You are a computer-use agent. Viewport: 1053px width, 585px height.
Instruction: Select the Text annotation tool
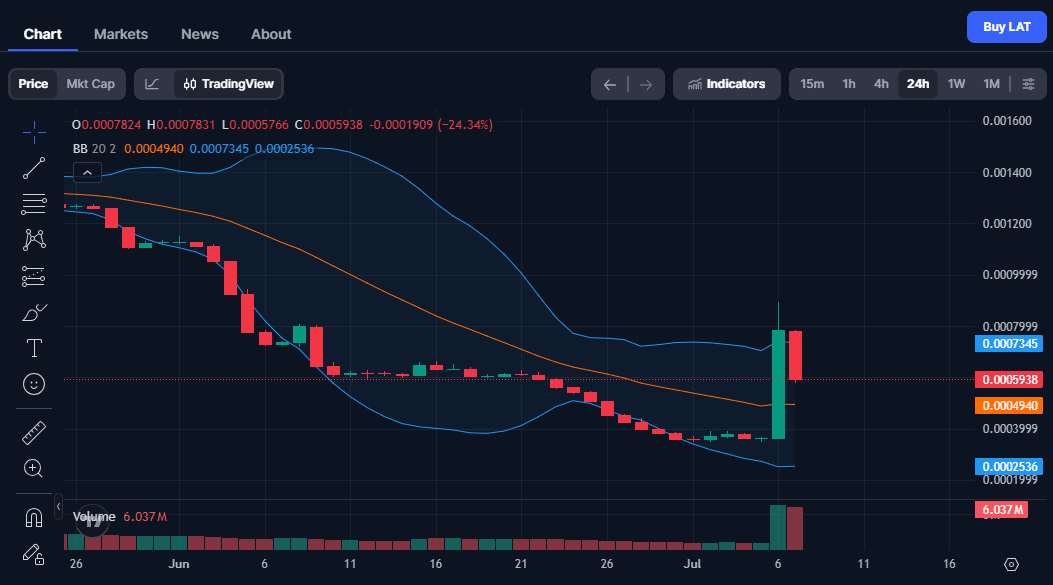(x=34, y=348)
